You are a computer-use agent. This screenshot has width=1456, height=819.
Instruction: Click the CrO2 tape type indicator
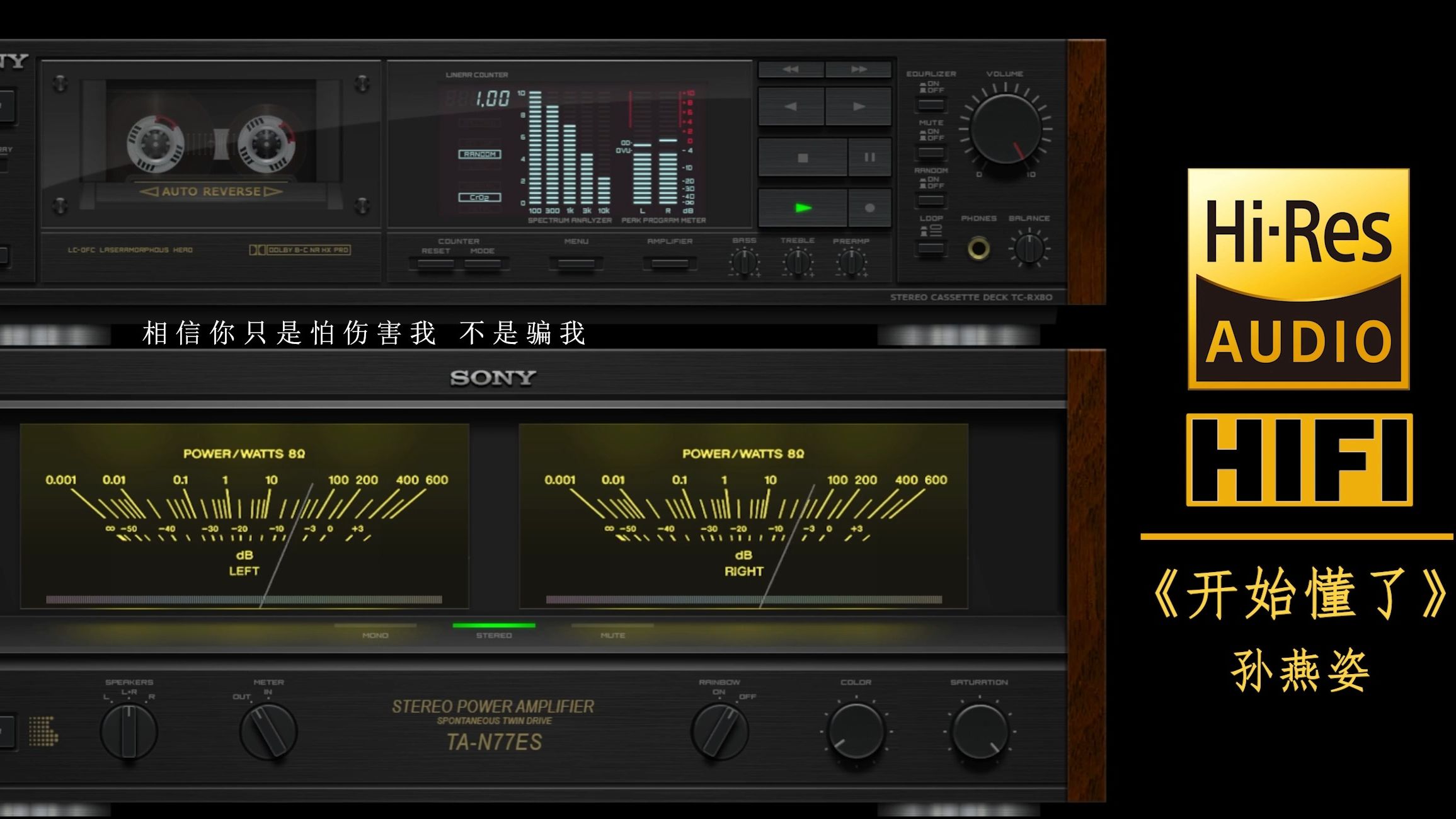[479, 197]
